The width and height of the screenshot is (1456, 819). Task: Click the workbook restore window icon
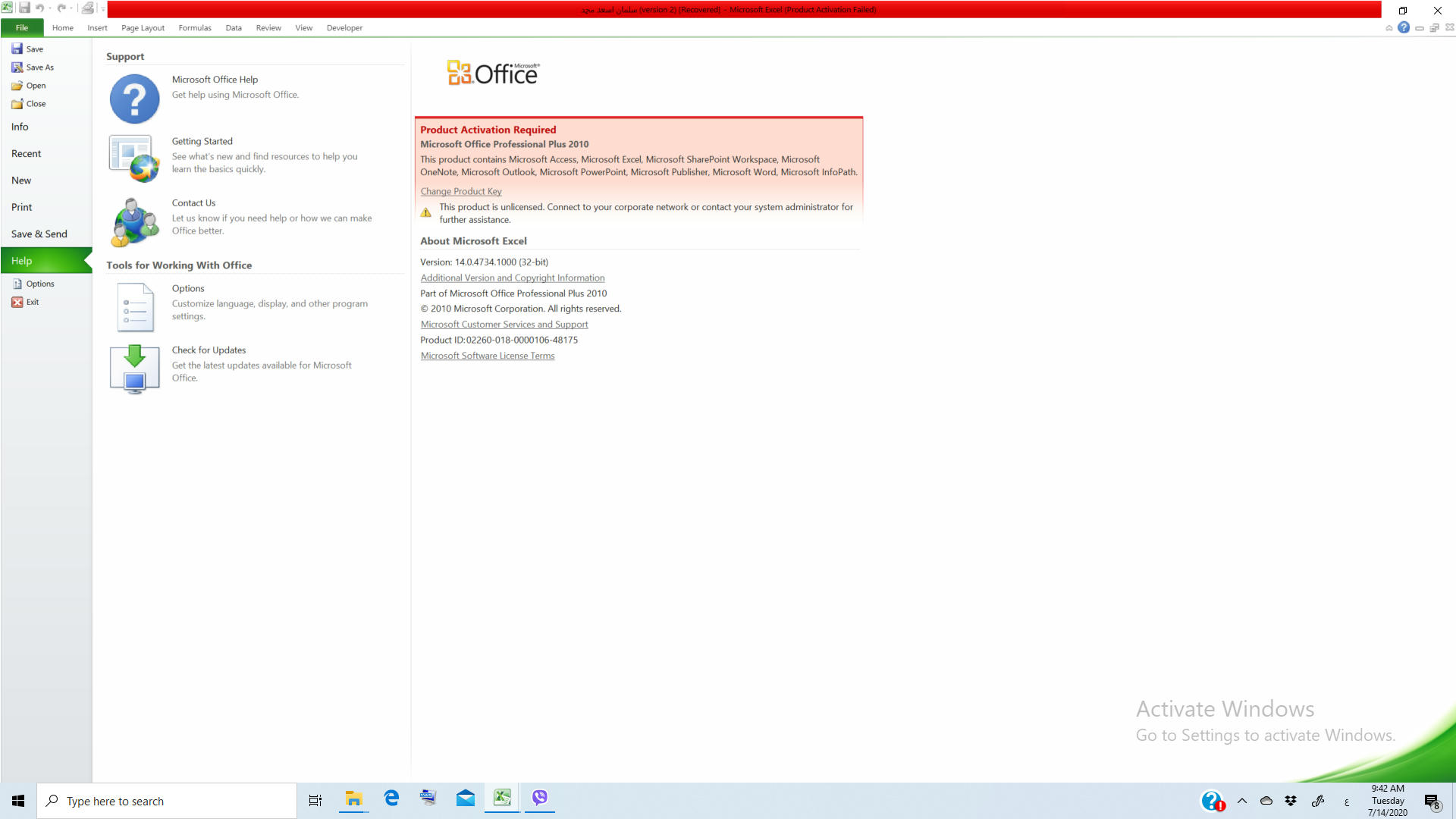click(x=1435, y=28)
